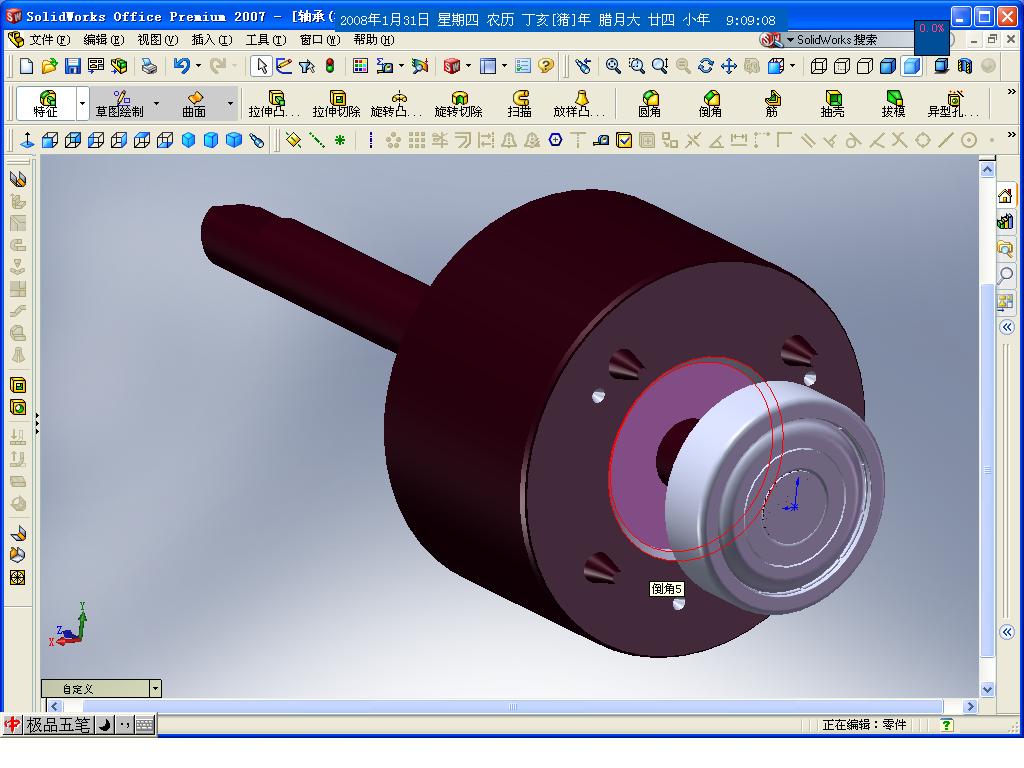Open the 自定义 dropdown at bottom left
The height and width of the screenshot is (768, 1024).
pos(156,688)
